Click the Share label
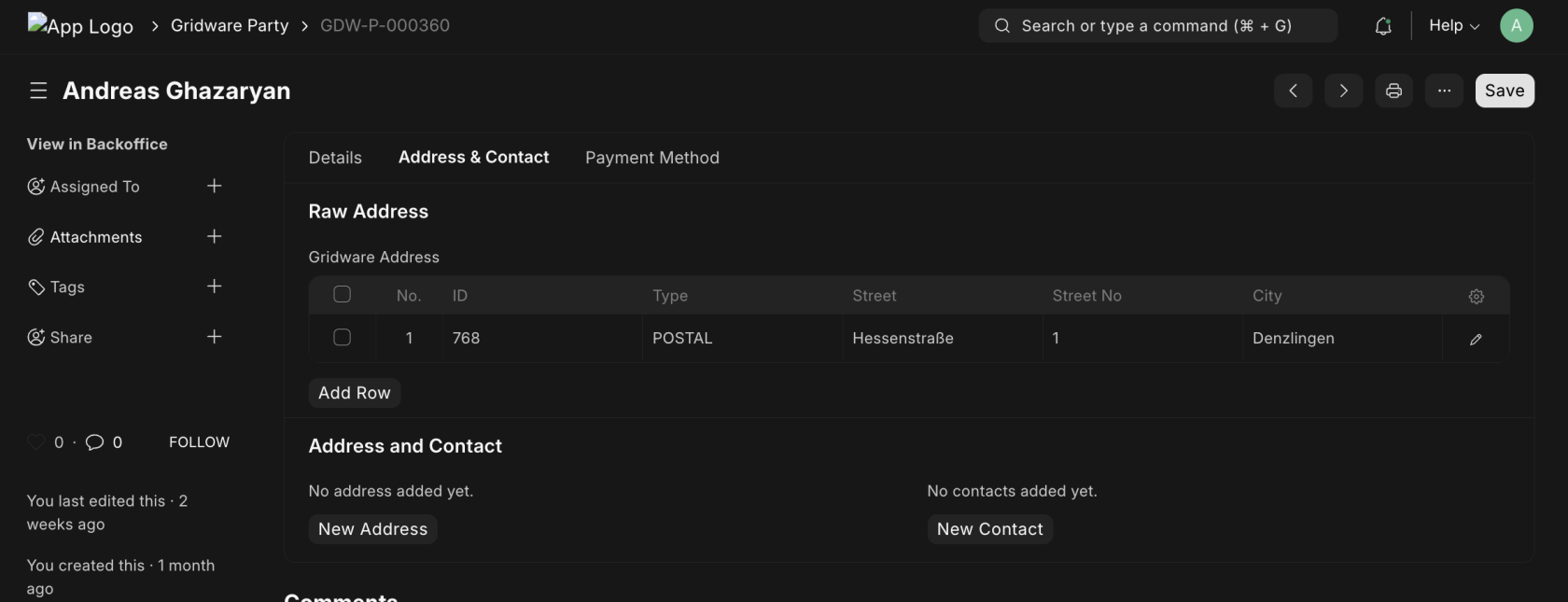Viewport: 1568px width, 602px height. tap(71, 337)
